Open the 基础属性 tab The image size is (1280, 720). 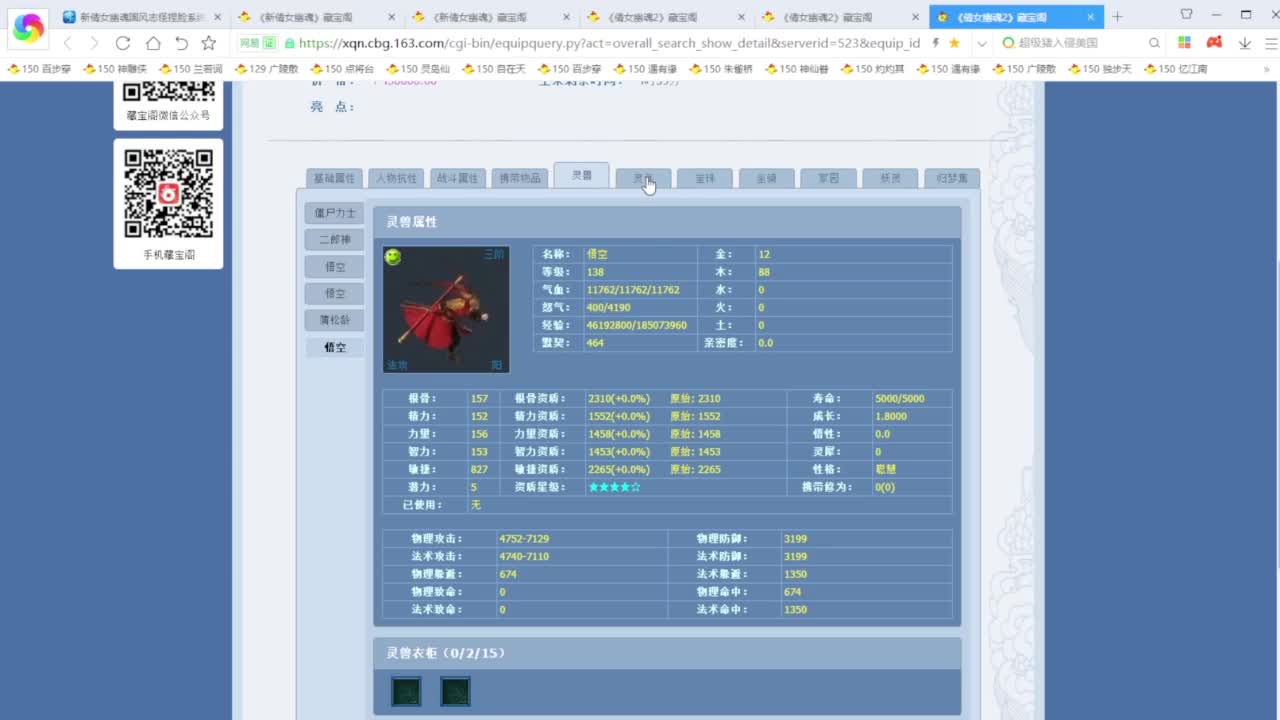[334, 178]
